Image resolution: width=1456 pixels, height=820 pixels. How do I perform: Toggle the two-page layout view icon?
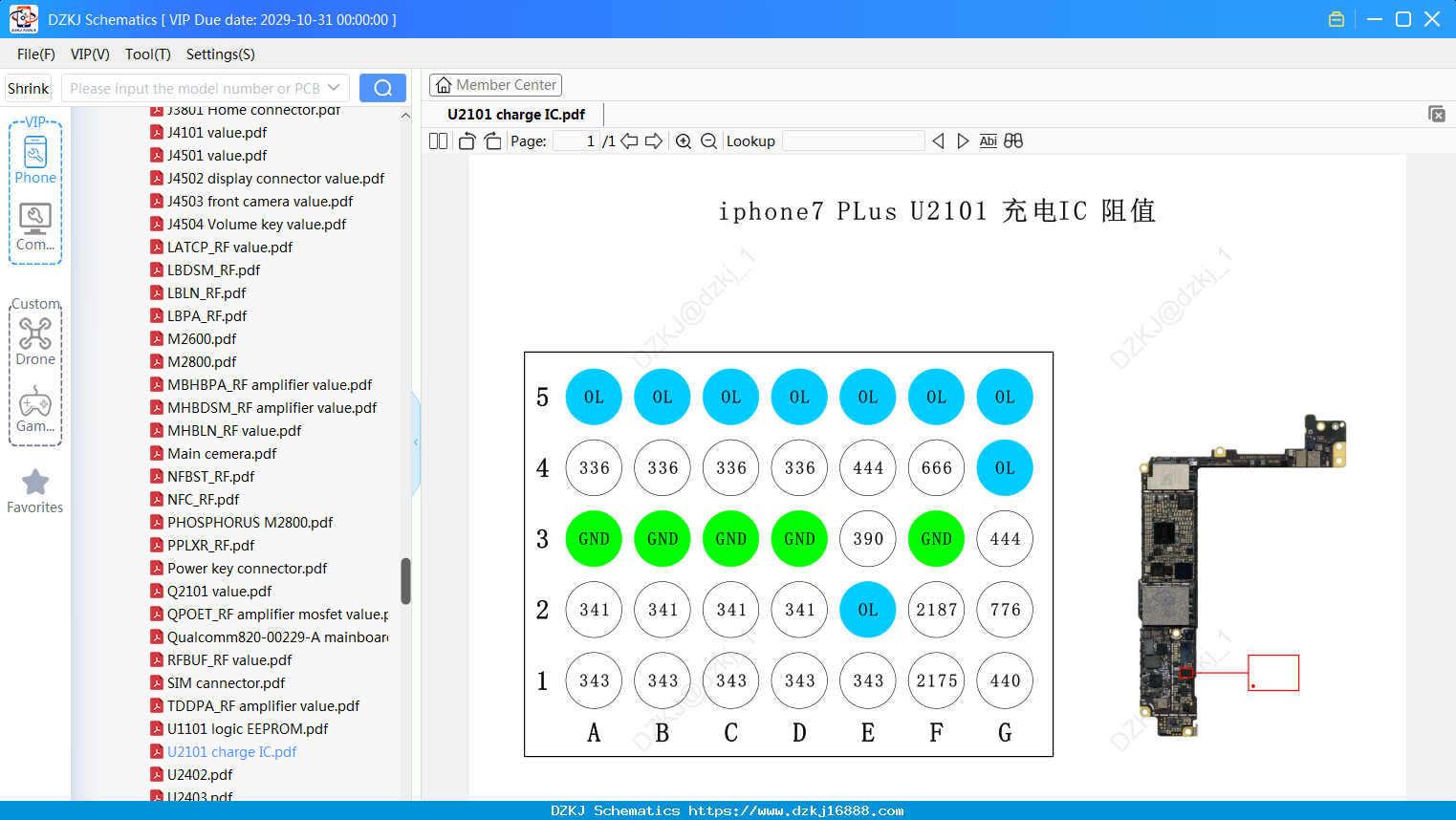[439, 141]
